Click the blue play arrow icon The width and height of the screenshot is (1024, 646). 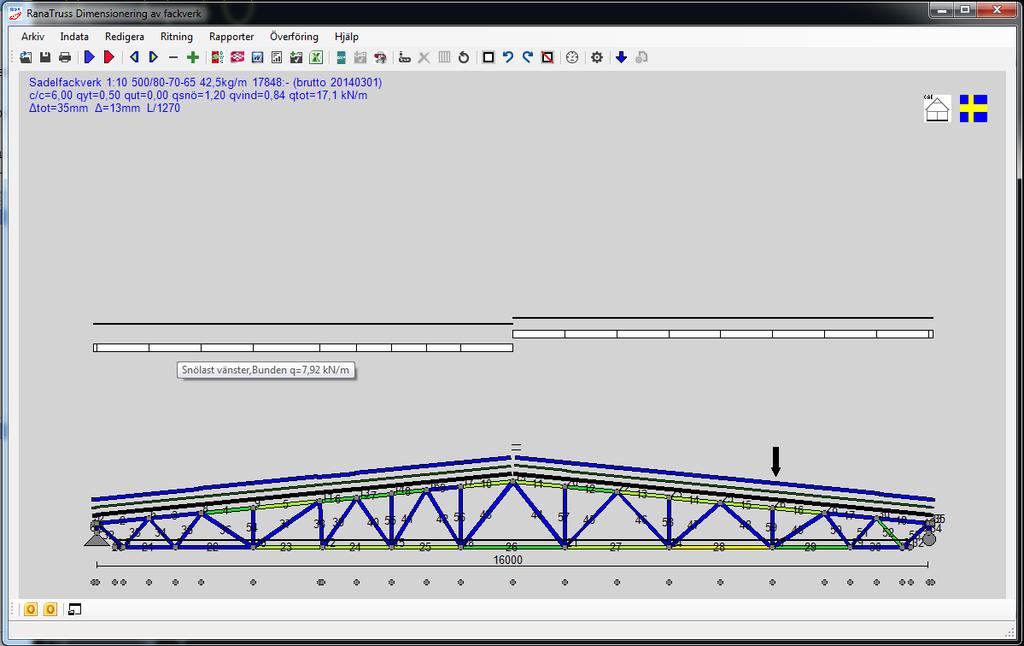coord(89,57)
